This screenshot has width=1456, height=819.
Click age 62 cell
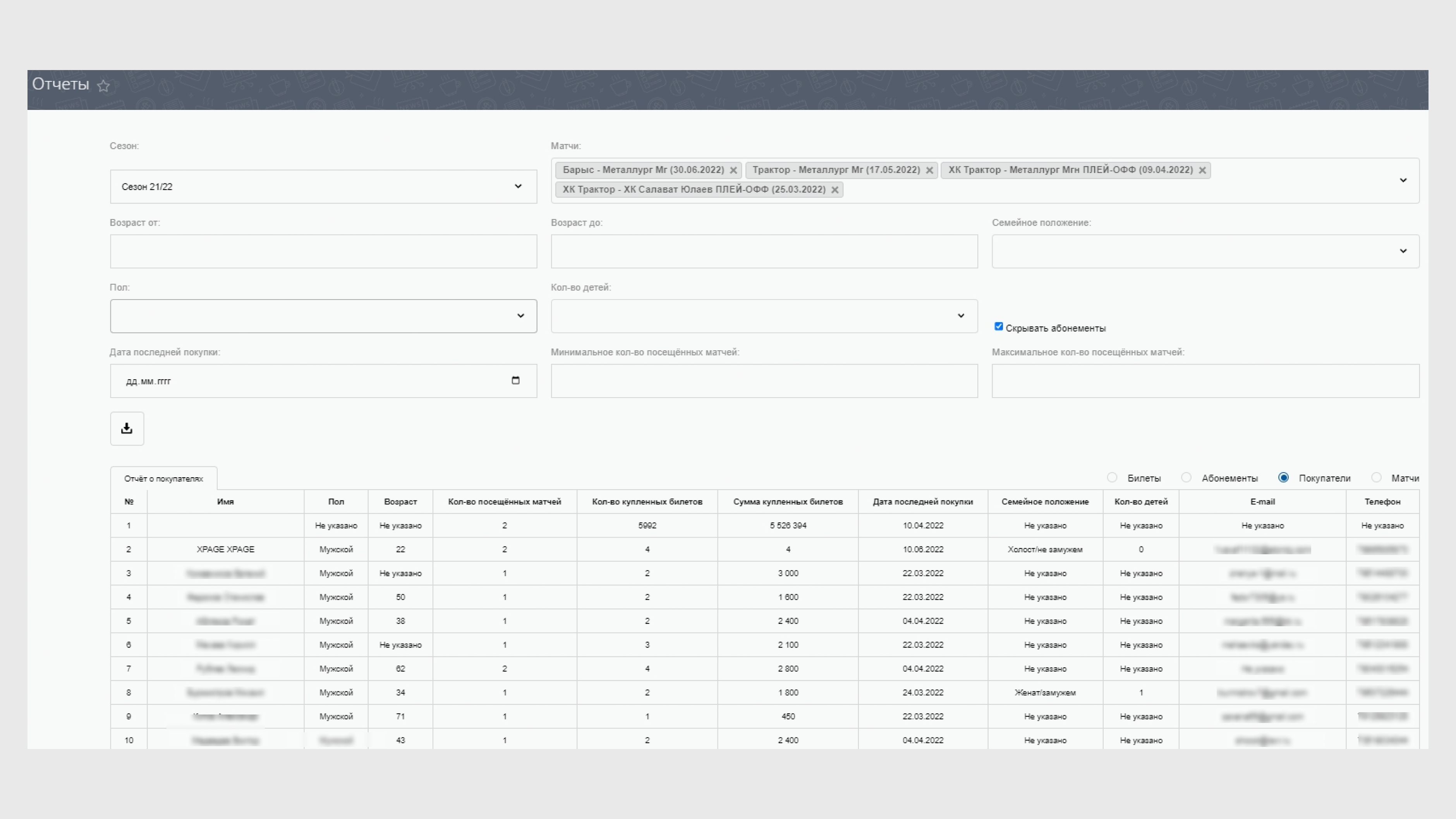tap(400, 669)
